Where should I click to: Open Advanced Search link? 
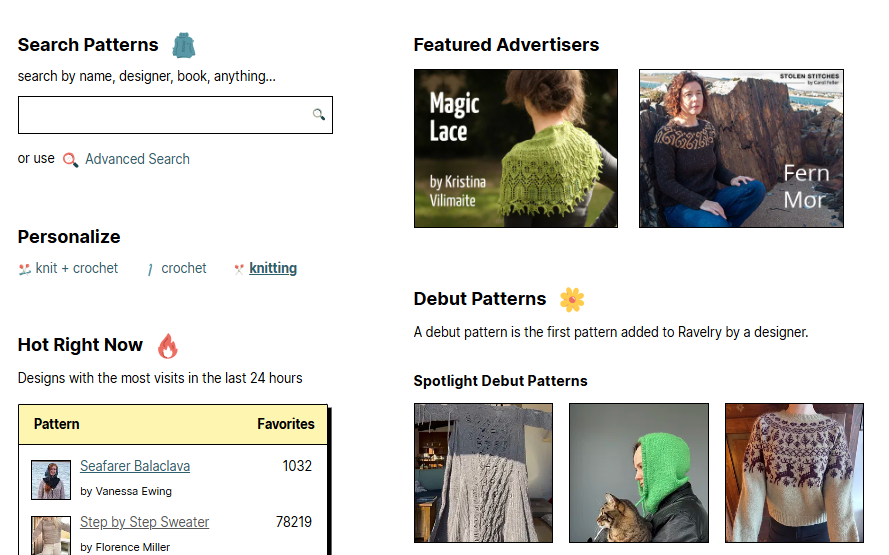(137, 159)
